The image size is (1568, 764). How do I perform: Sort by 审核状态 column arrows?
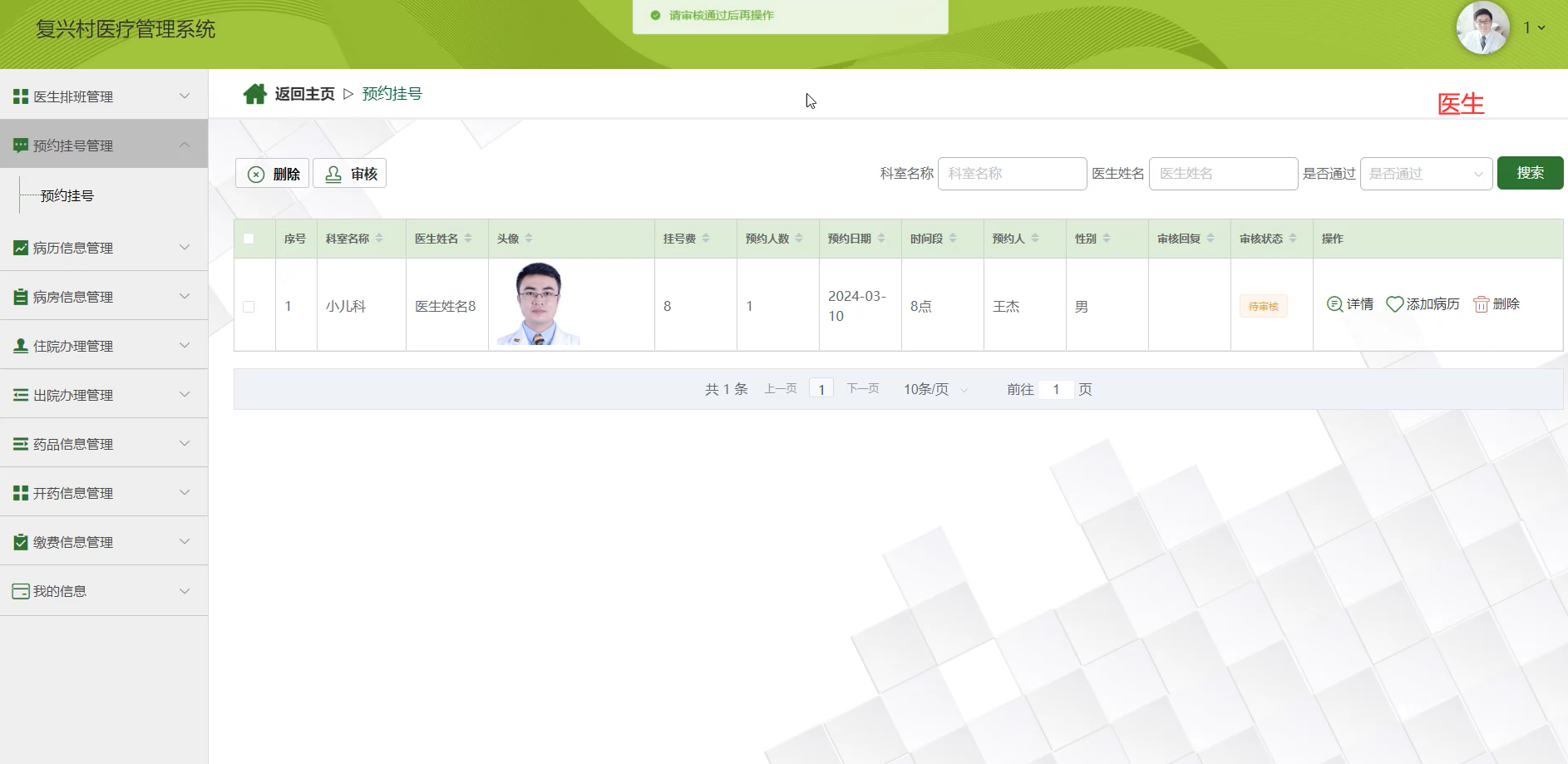[1293, 239]
